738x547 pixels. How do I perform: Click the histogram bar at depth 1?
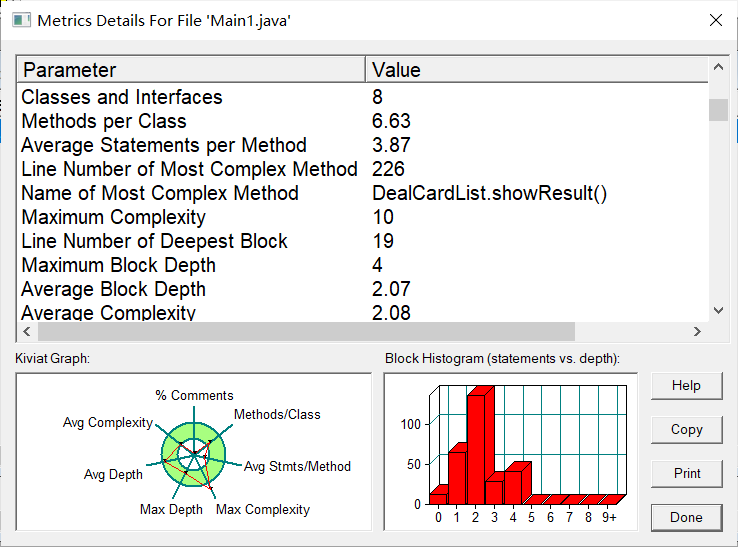[457, 478]
